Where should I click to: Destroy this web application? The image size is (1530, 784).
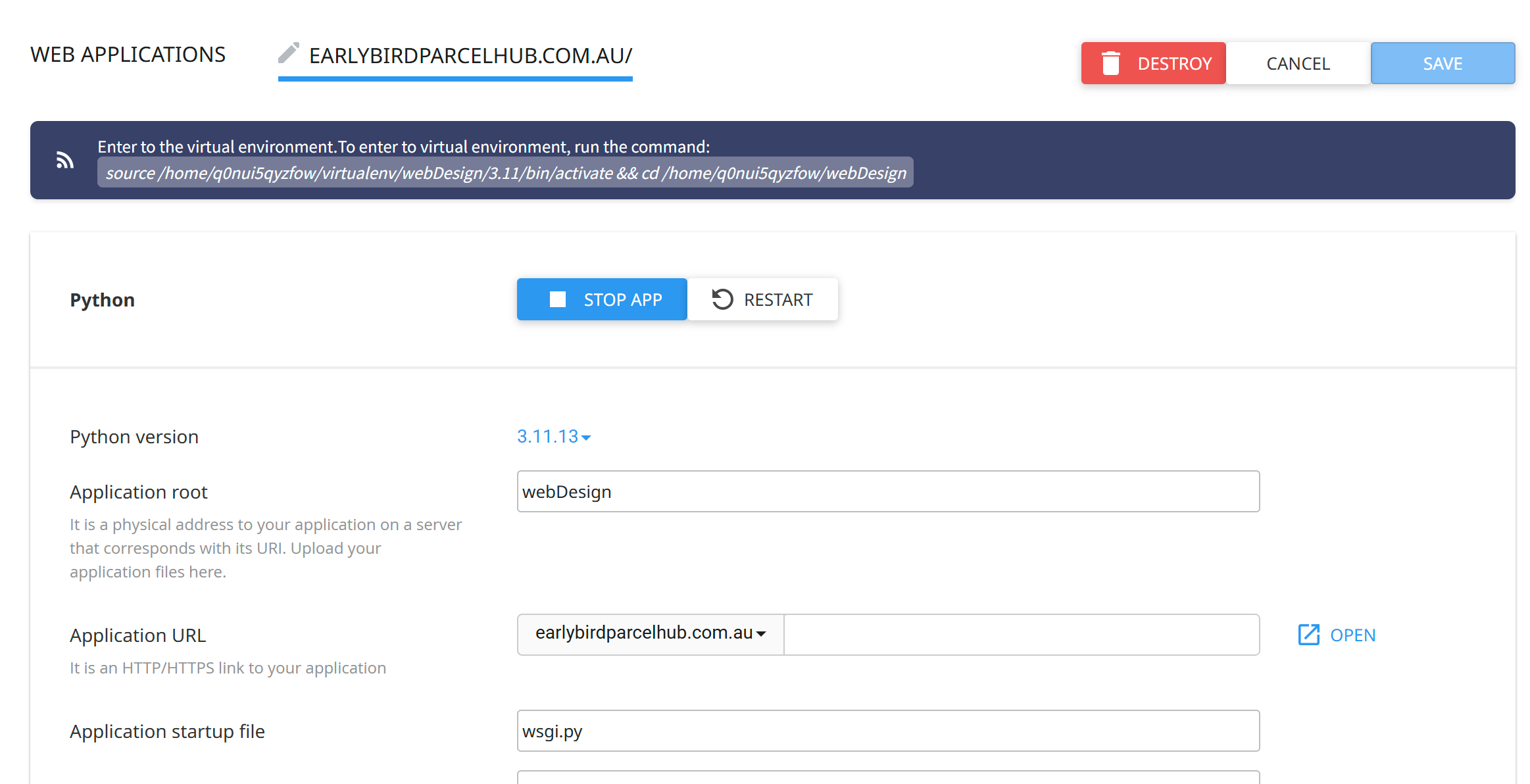(x=1154, y=63)
